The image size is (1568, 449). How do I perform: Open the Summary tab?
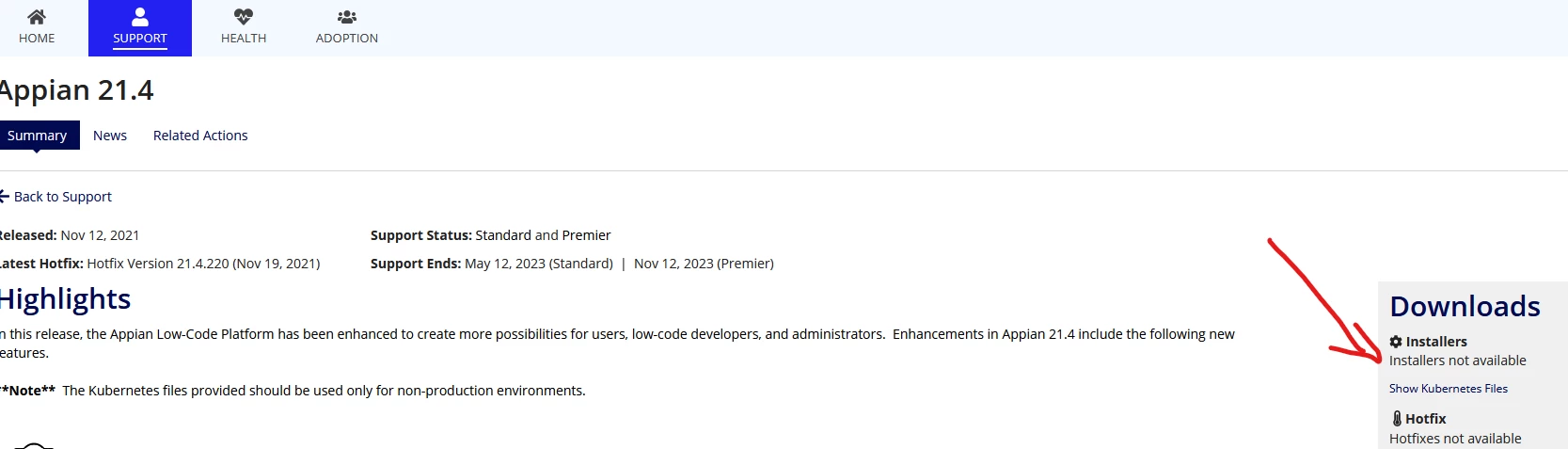coord(38,136)
